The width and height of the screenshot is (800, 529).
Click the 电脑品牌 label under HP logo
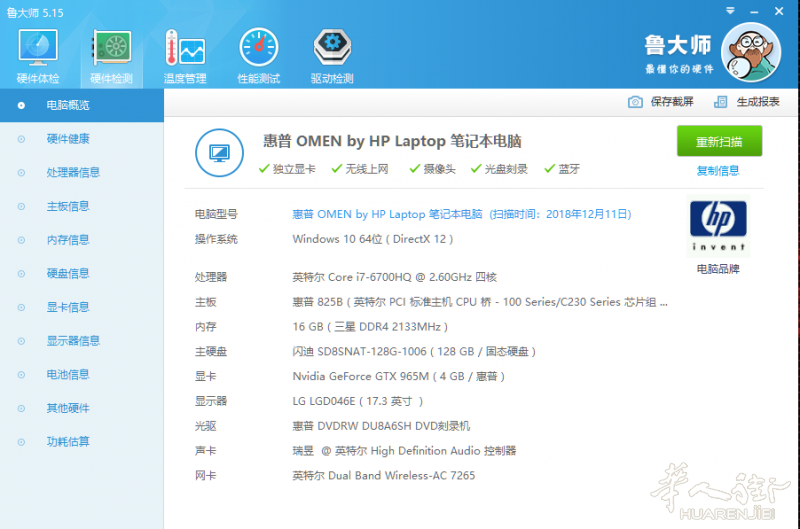click(718, 269)
